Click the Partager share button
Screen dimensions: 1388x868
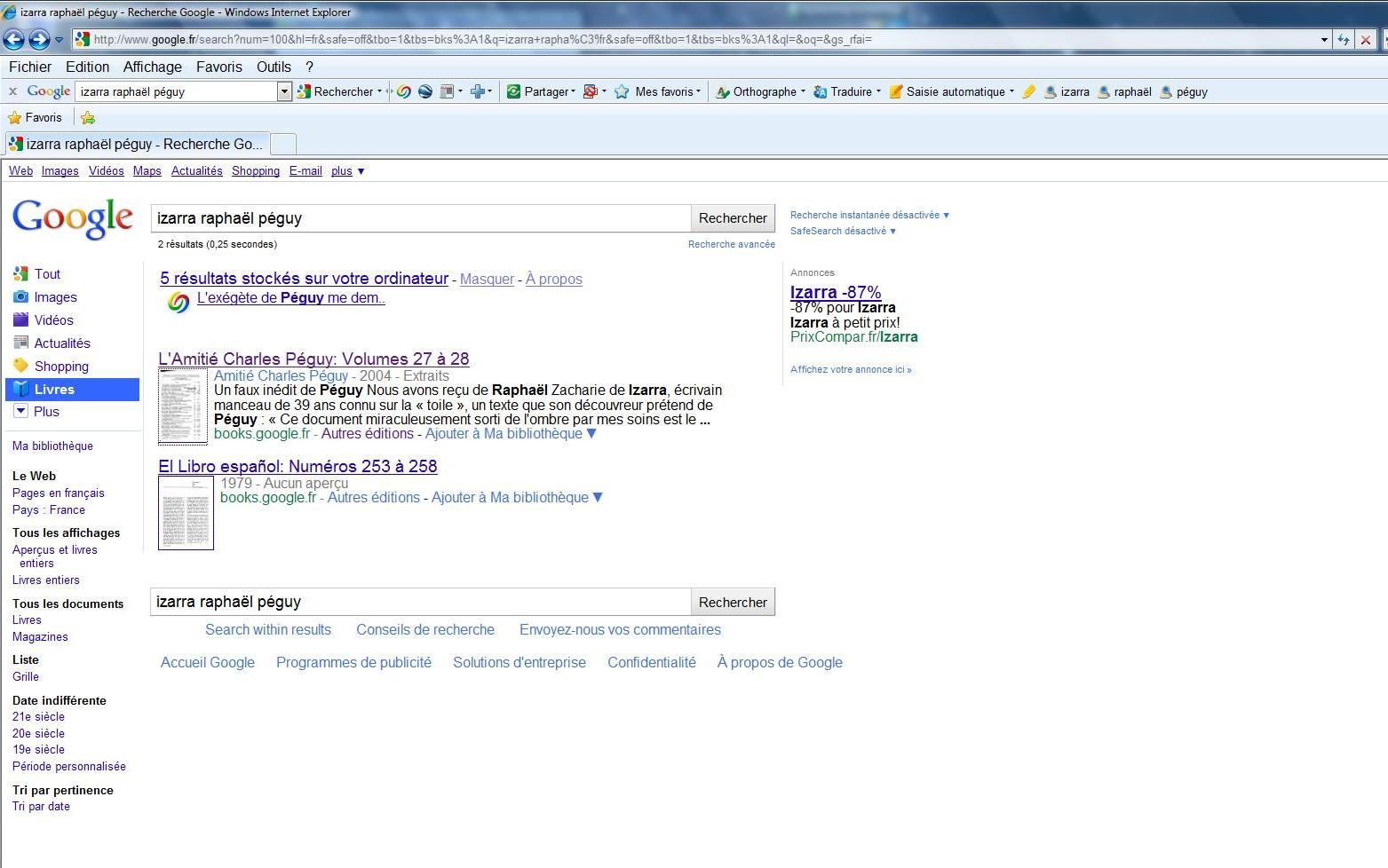539,91
